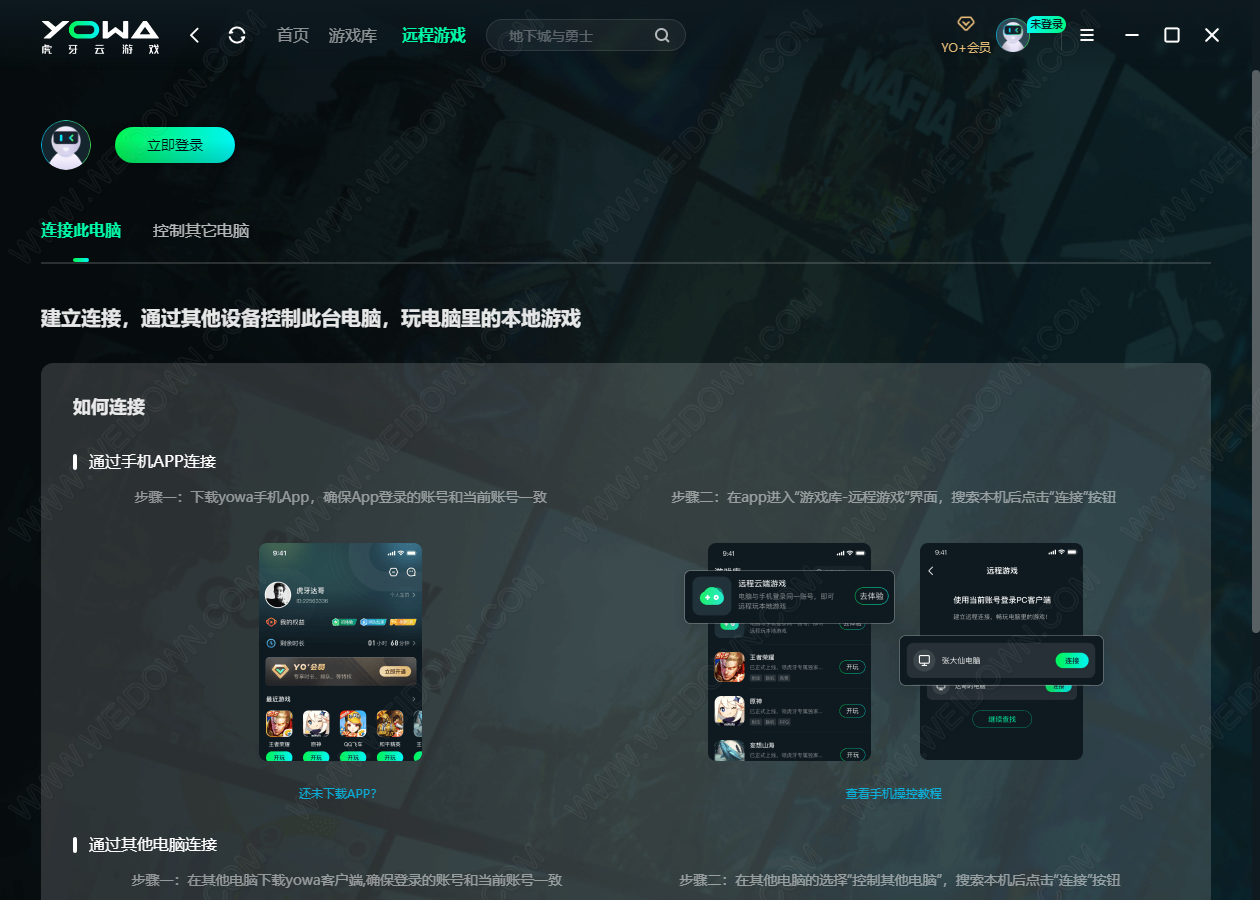Switch to 连接此电脑 tab
Viewport: 1260px width, 900px height.
81,230
